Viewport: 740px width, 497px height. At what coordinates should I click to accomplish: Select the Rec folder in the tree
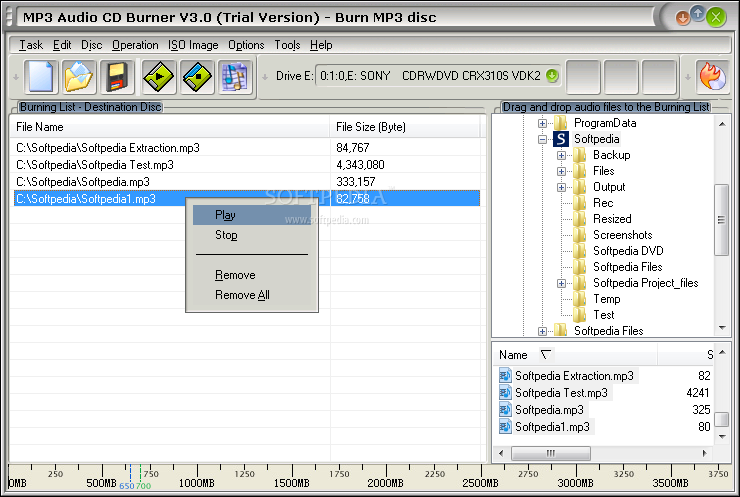tap(603, 203)
